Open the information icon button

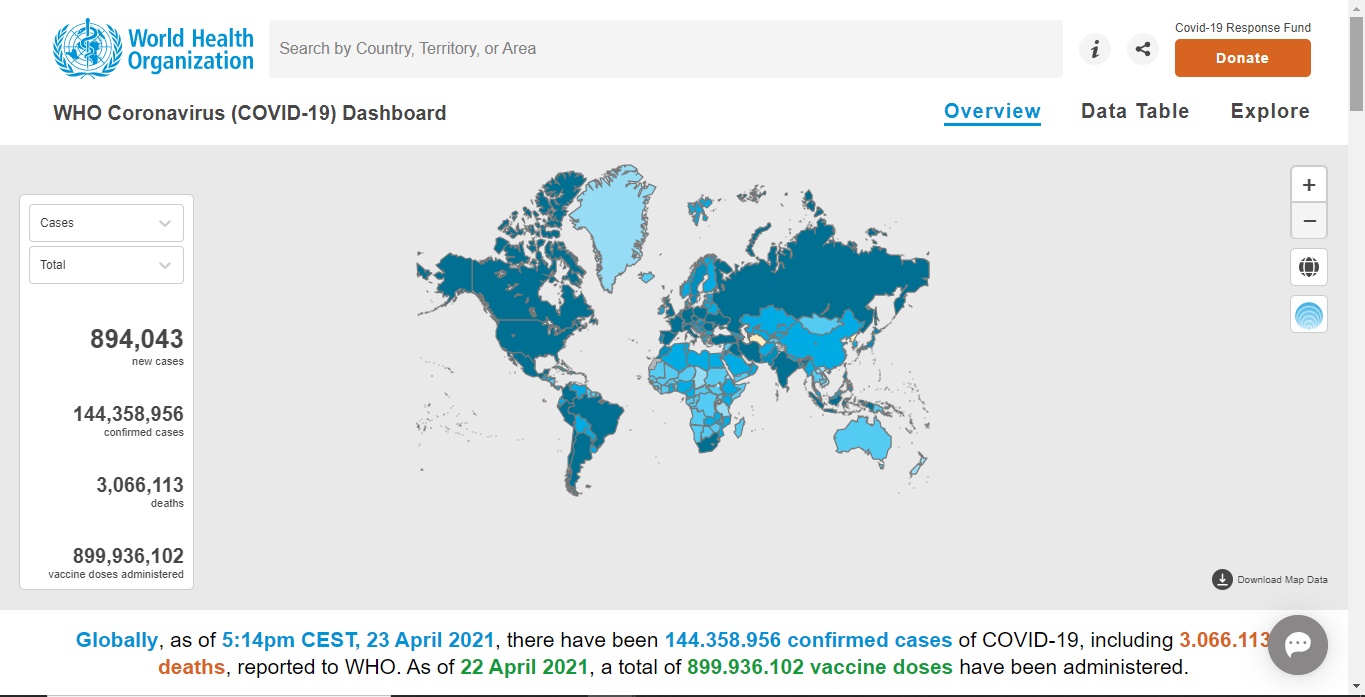click(x=1095, y=49)
